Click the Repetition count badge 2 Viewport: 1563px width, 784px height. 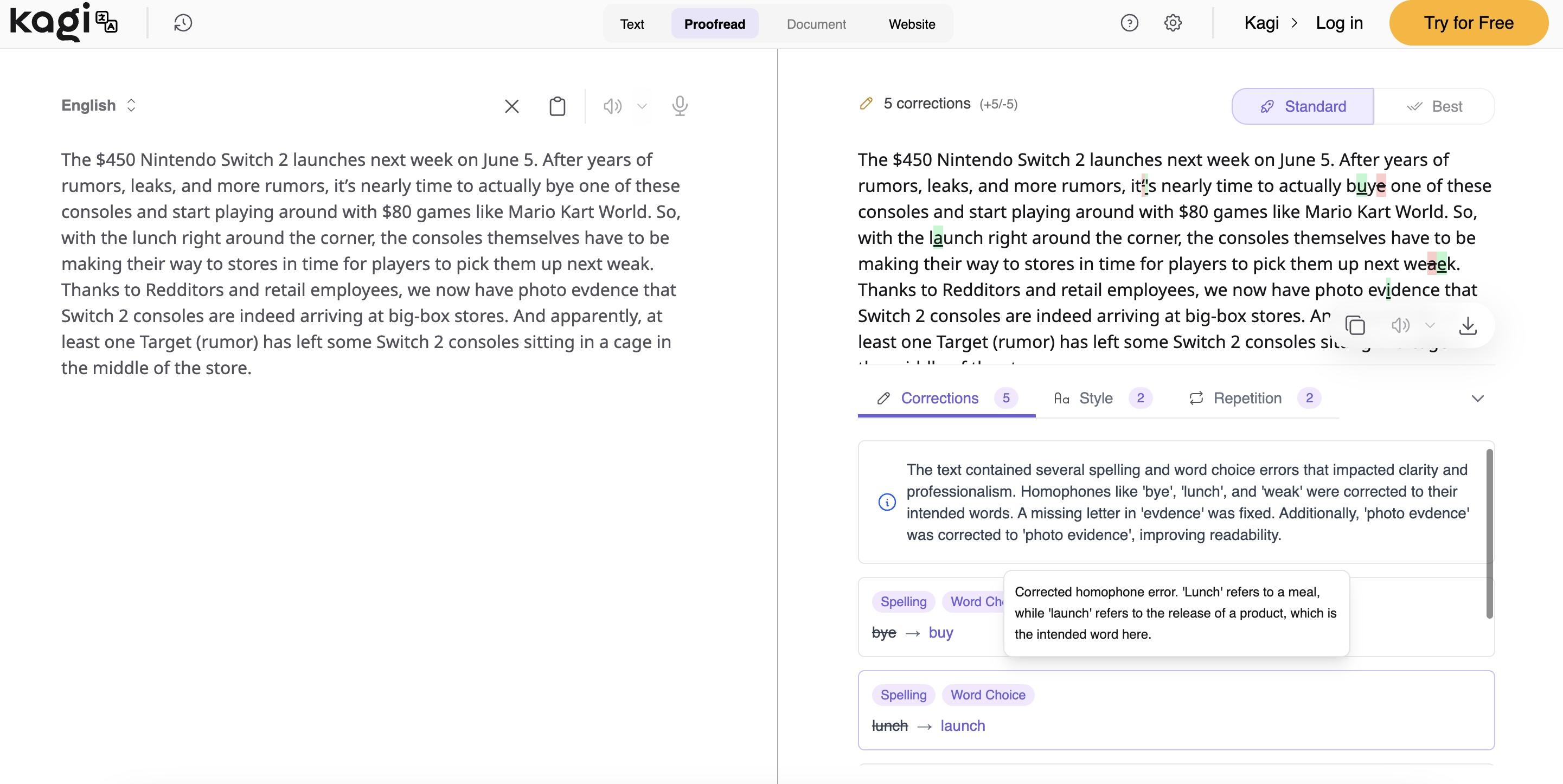[1309, 398]
